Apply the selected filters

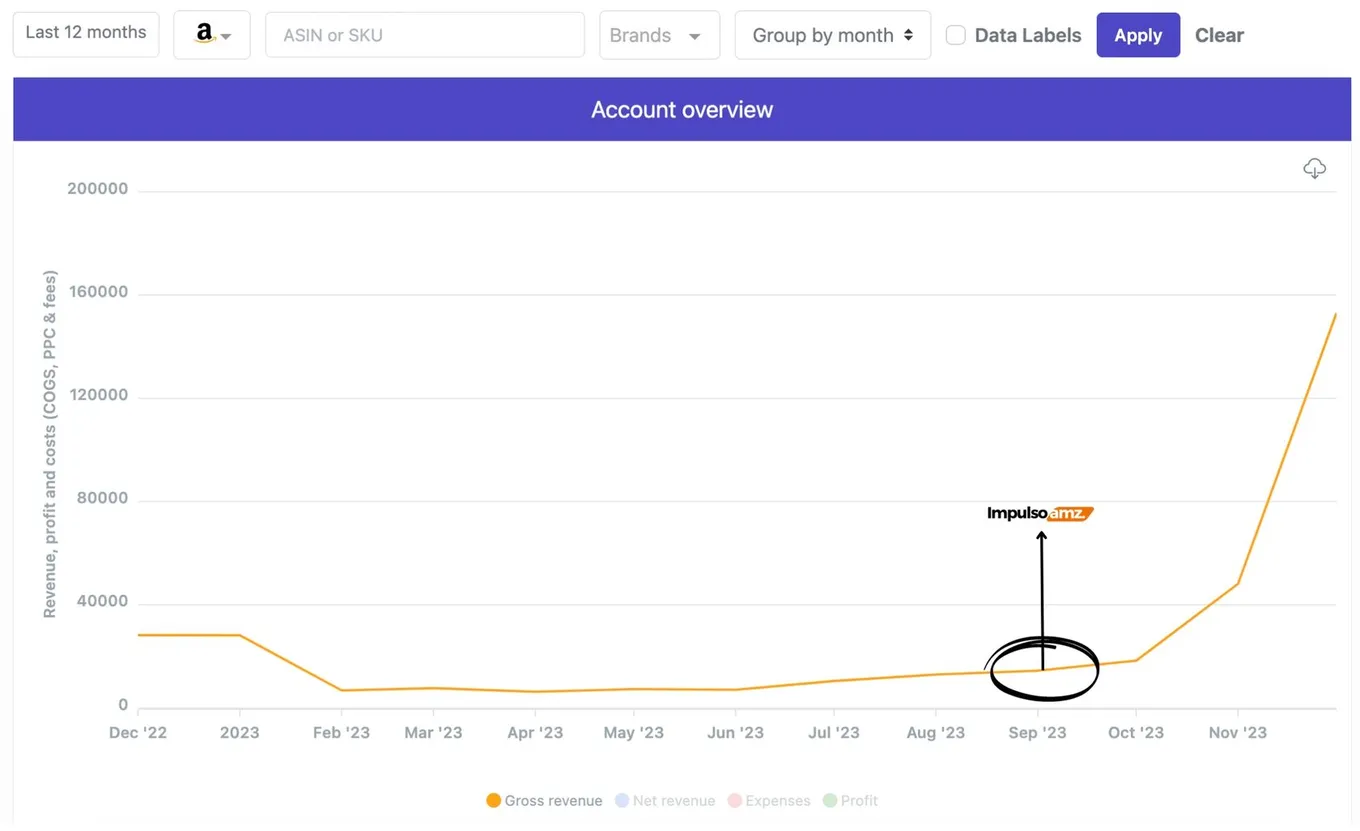(x=1138, y=35)
